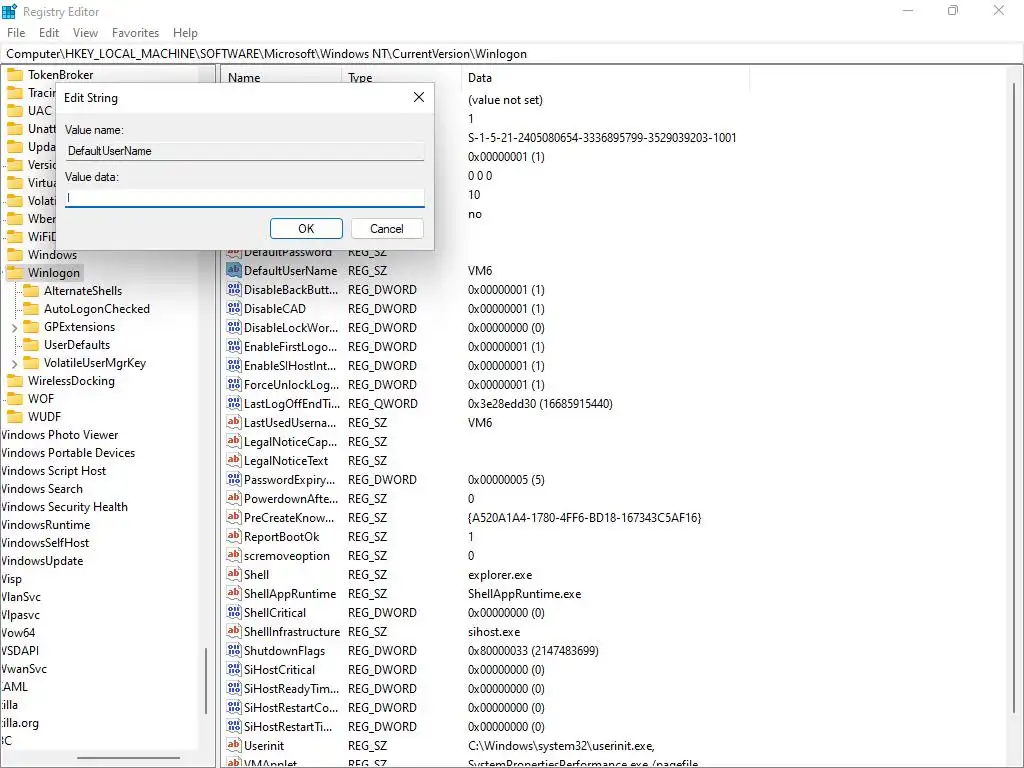Image resolution: width=1024 pixels, height=768 pixels.
Task: Click the DefaultUserName string value icon
Action: (234, 270)
